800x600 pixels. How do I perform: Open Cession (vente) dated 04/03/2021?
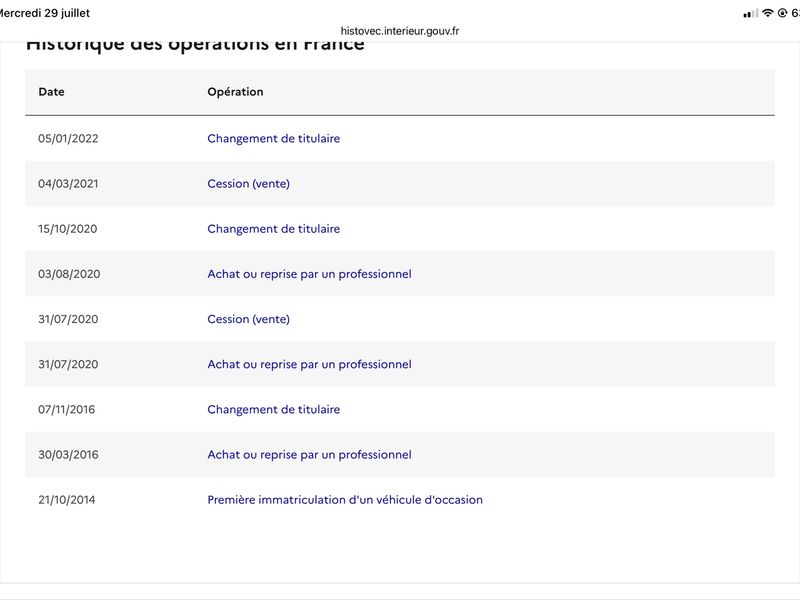pos(248,184)
